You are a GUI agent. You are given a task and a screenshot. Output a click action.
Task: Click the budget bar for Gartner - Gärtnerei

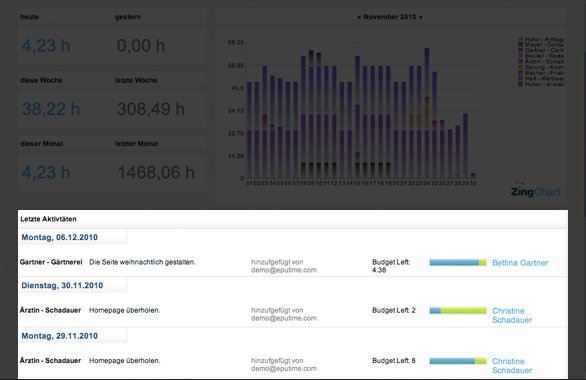click(458, 263)
